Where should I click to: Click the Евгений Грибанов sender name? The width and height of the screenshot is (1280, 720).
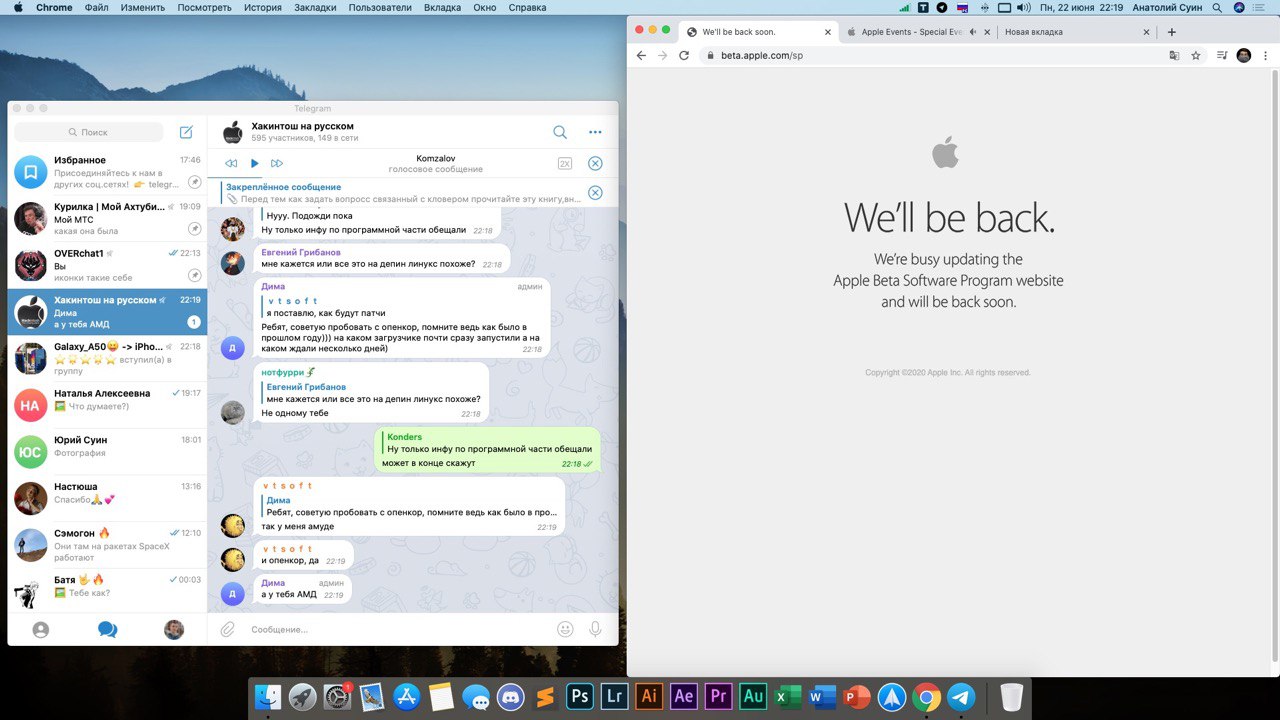[x=300, y=253]
